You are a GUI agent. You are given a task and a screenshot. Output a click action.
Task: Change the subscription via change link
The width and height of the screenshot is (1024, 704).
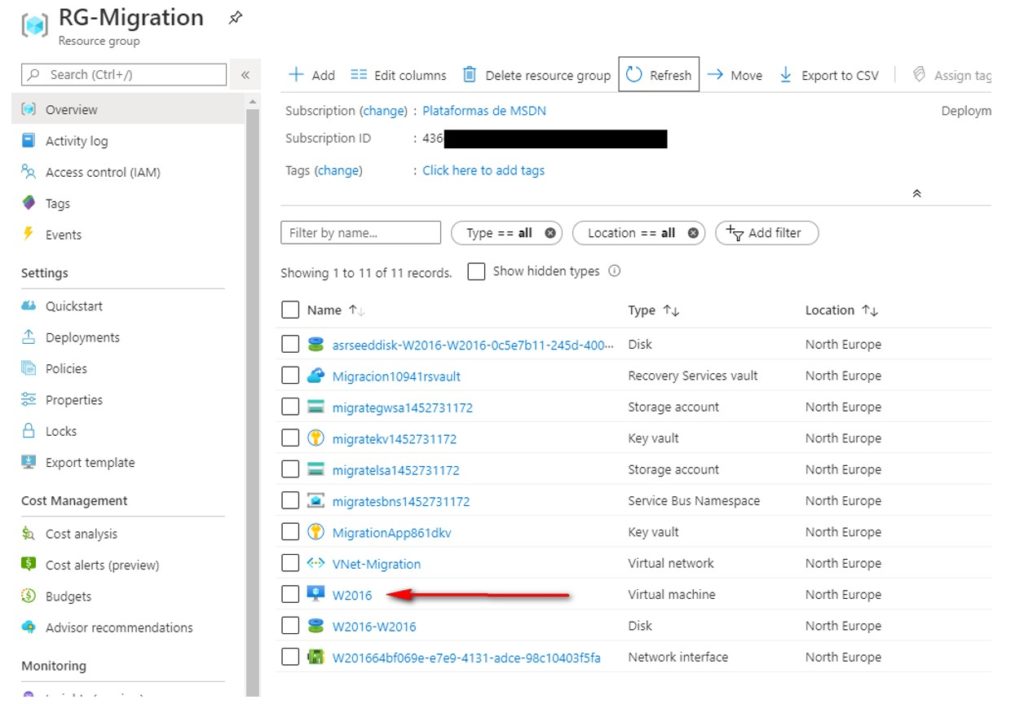click(385, 111)
